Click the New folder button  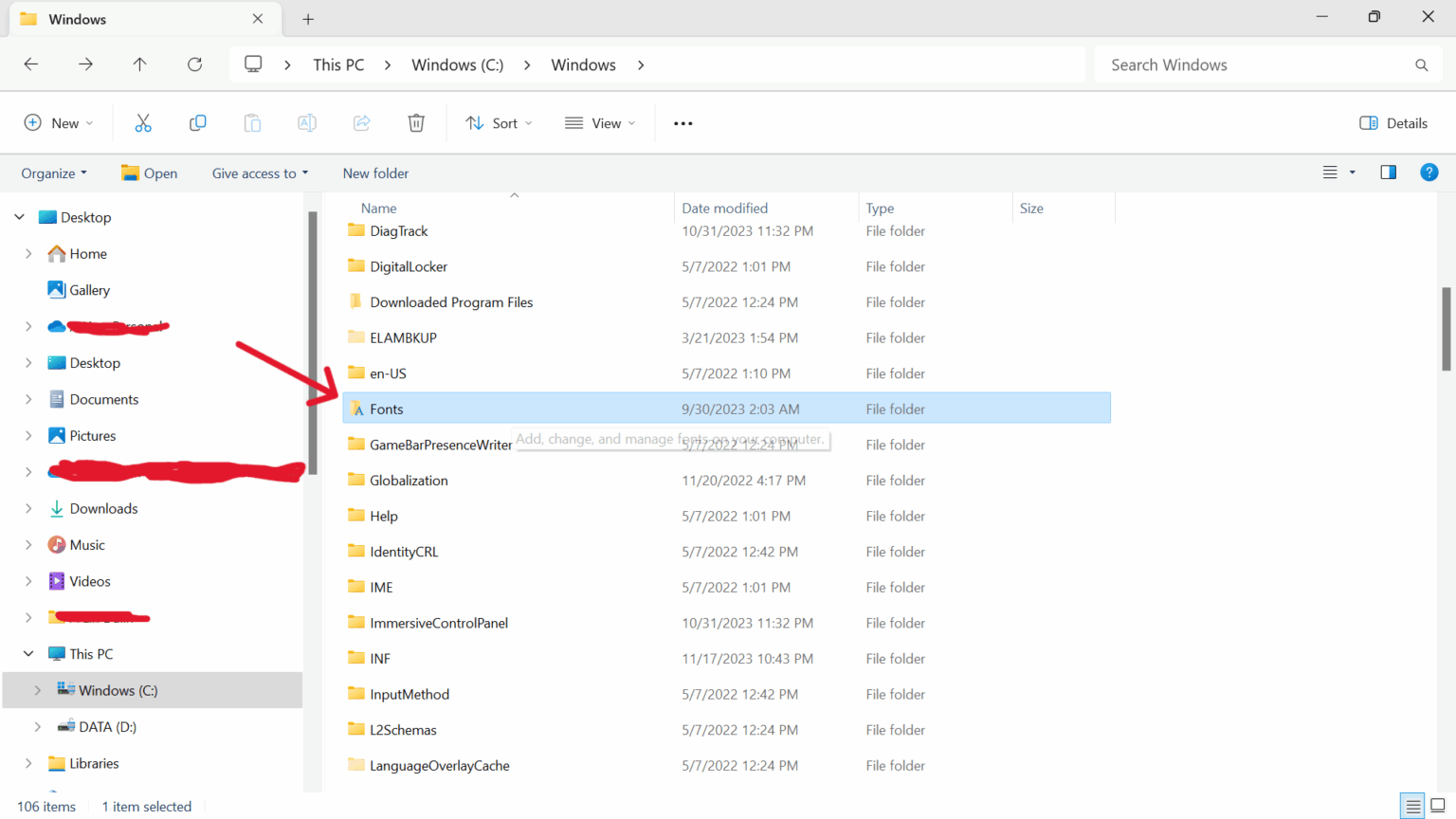(x=375, y=173)
